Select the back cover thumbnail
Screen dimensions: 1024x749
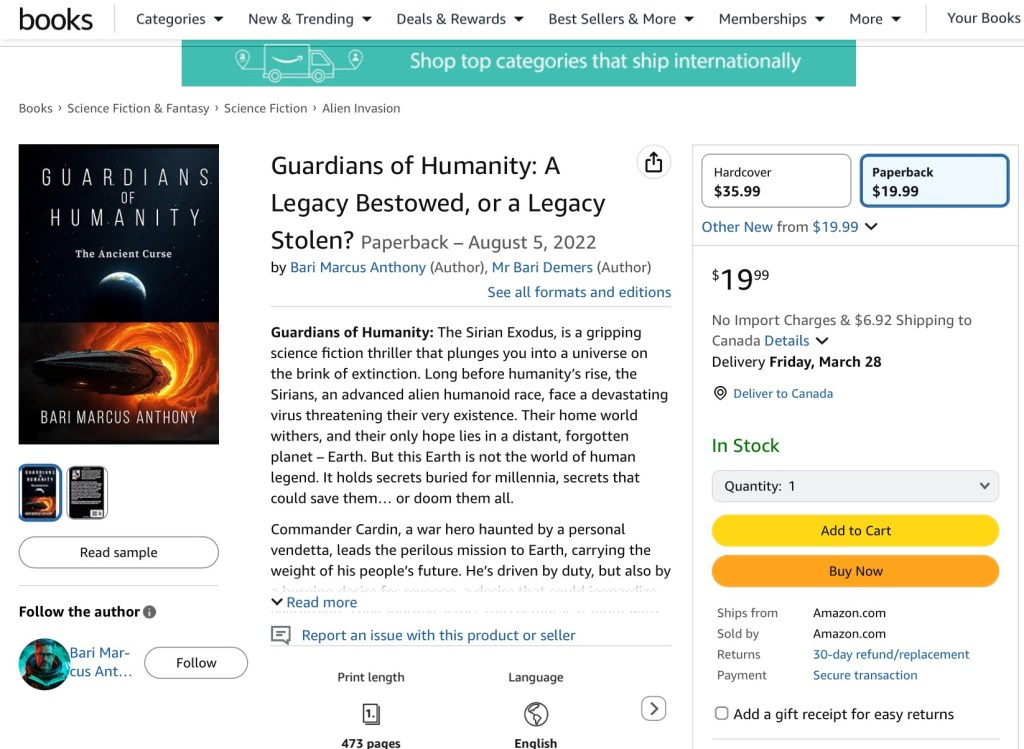point(87,492)
